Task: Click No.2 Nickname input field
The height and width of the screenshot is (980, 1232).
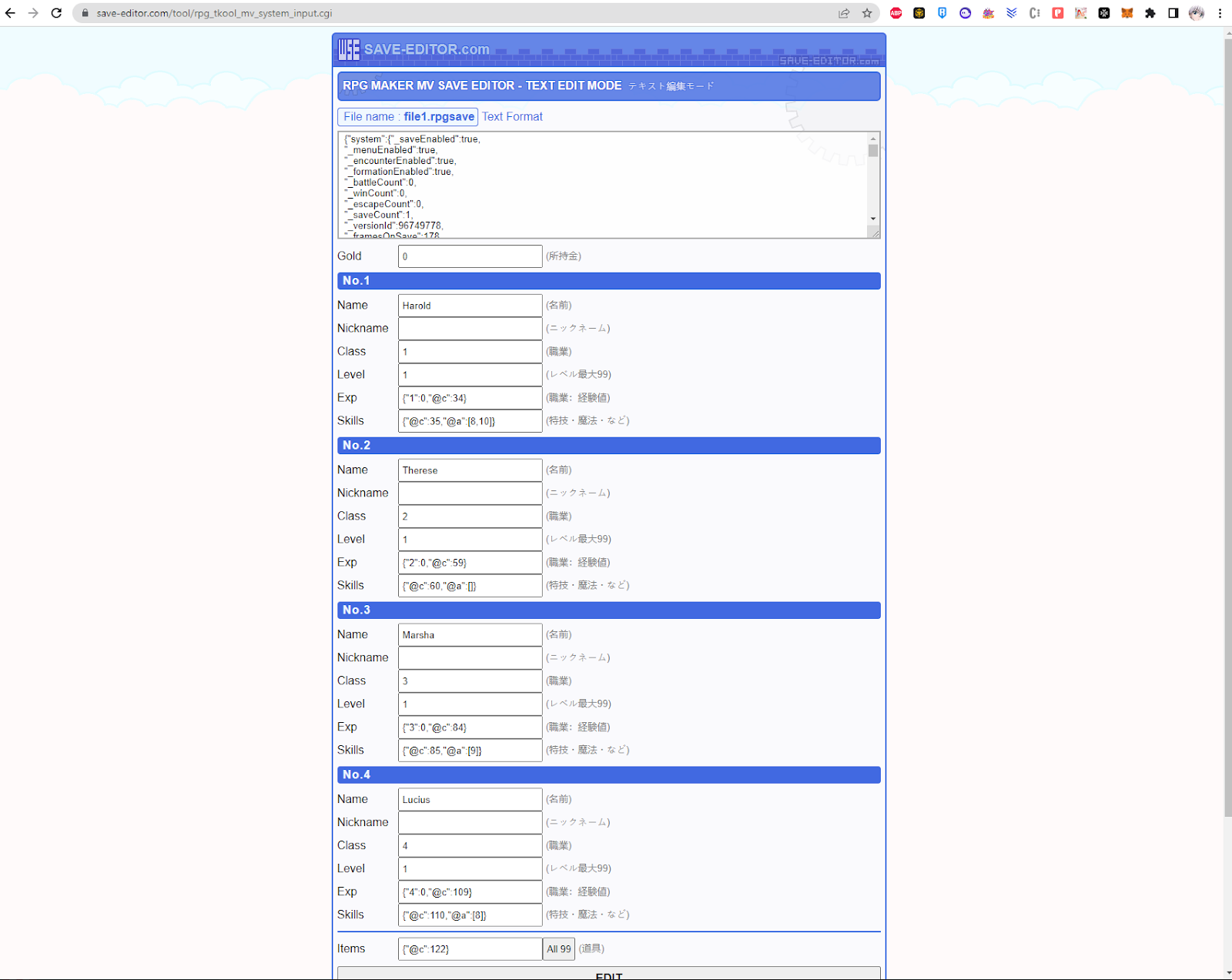Action: pyautogui.click(x=470, y=493)
